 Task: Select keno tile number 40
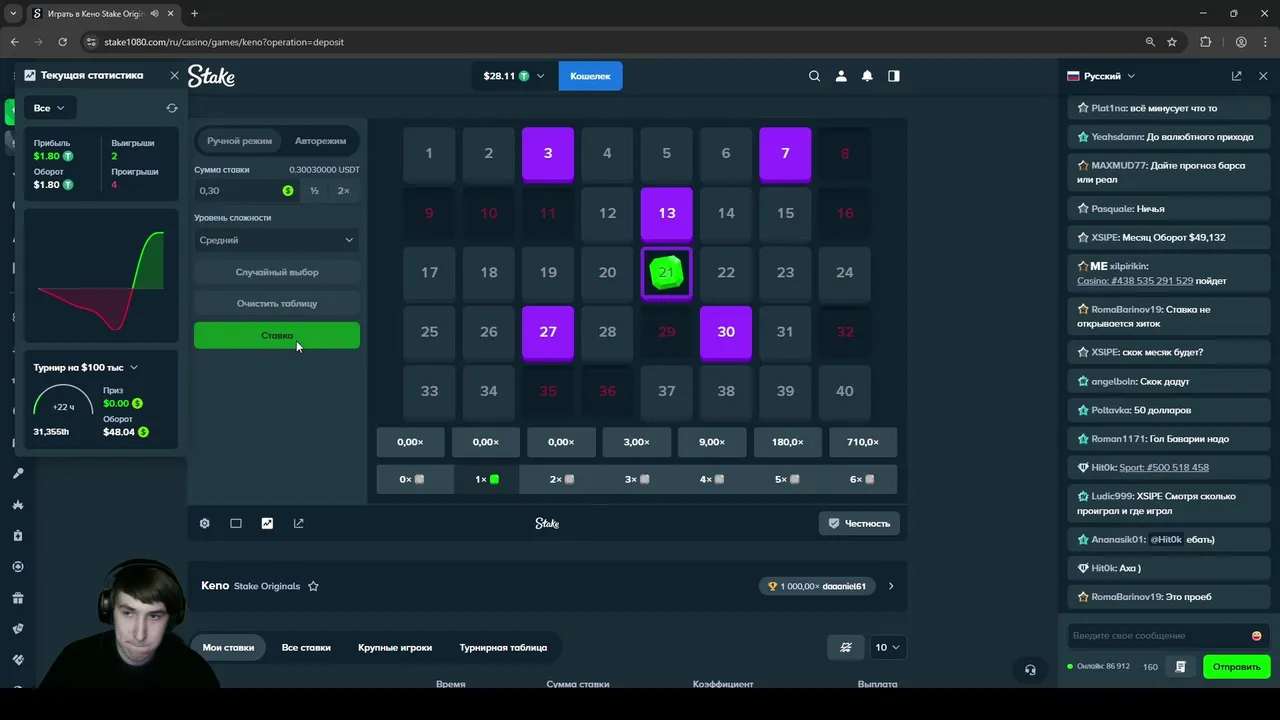(x=845, y=391)
